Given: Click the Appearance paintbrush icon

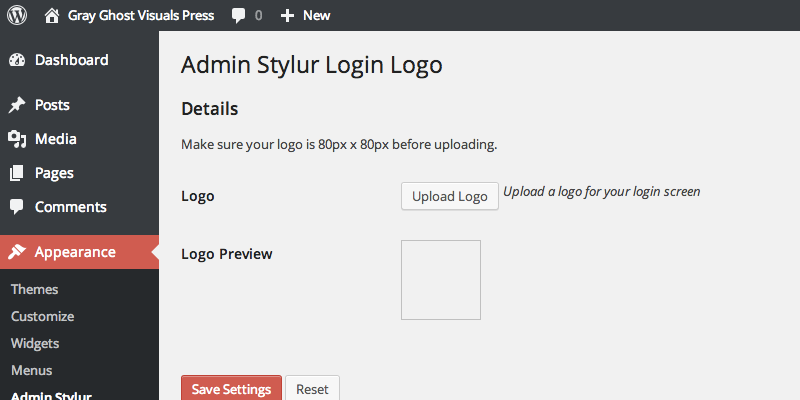Looking at the screenshot, I should 17,252.
